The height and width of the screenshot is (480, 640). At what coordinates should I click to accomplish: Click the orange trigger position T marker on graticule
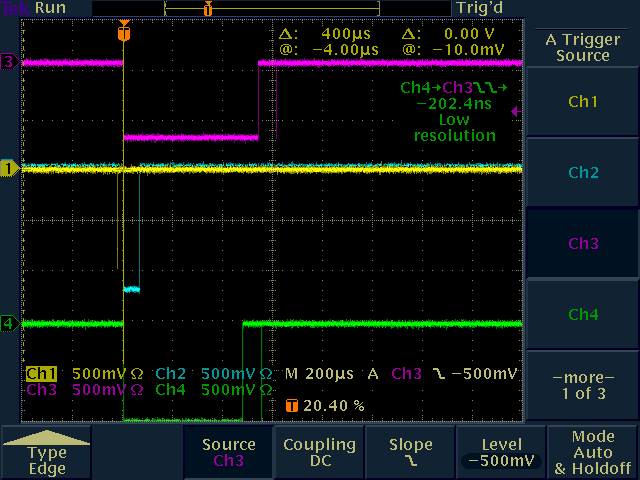(x=124, y=33)
